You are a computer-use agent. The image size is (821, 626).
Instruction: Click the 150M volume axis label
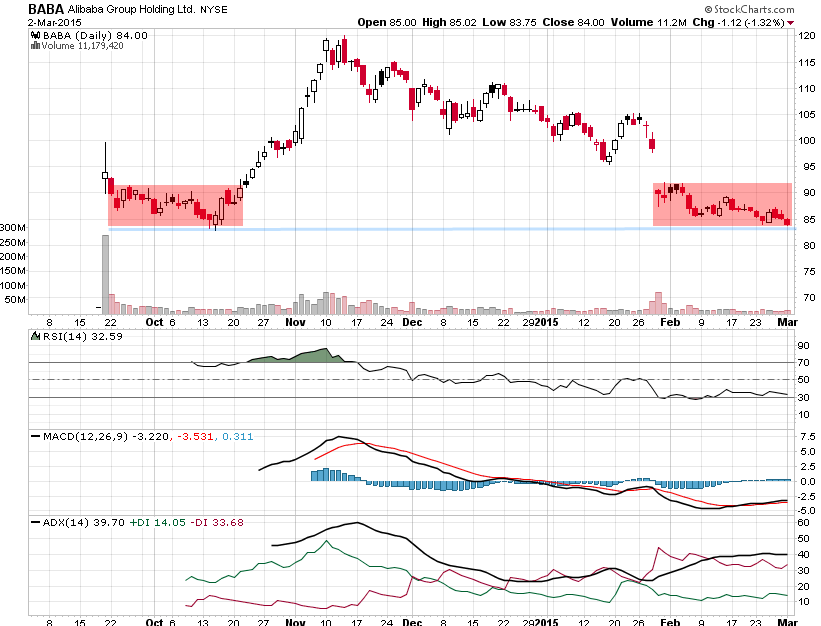tap(13, 271)
